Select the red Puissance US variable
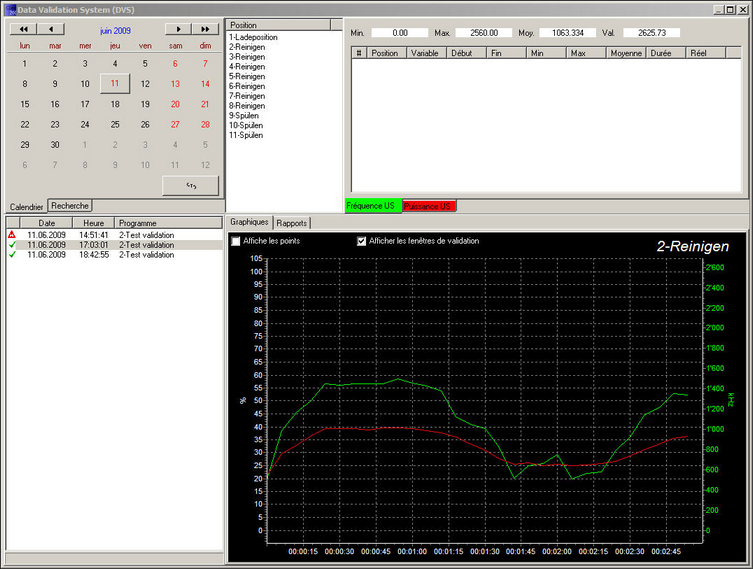The width and height of the screenshot is (753, 569). 429,206
